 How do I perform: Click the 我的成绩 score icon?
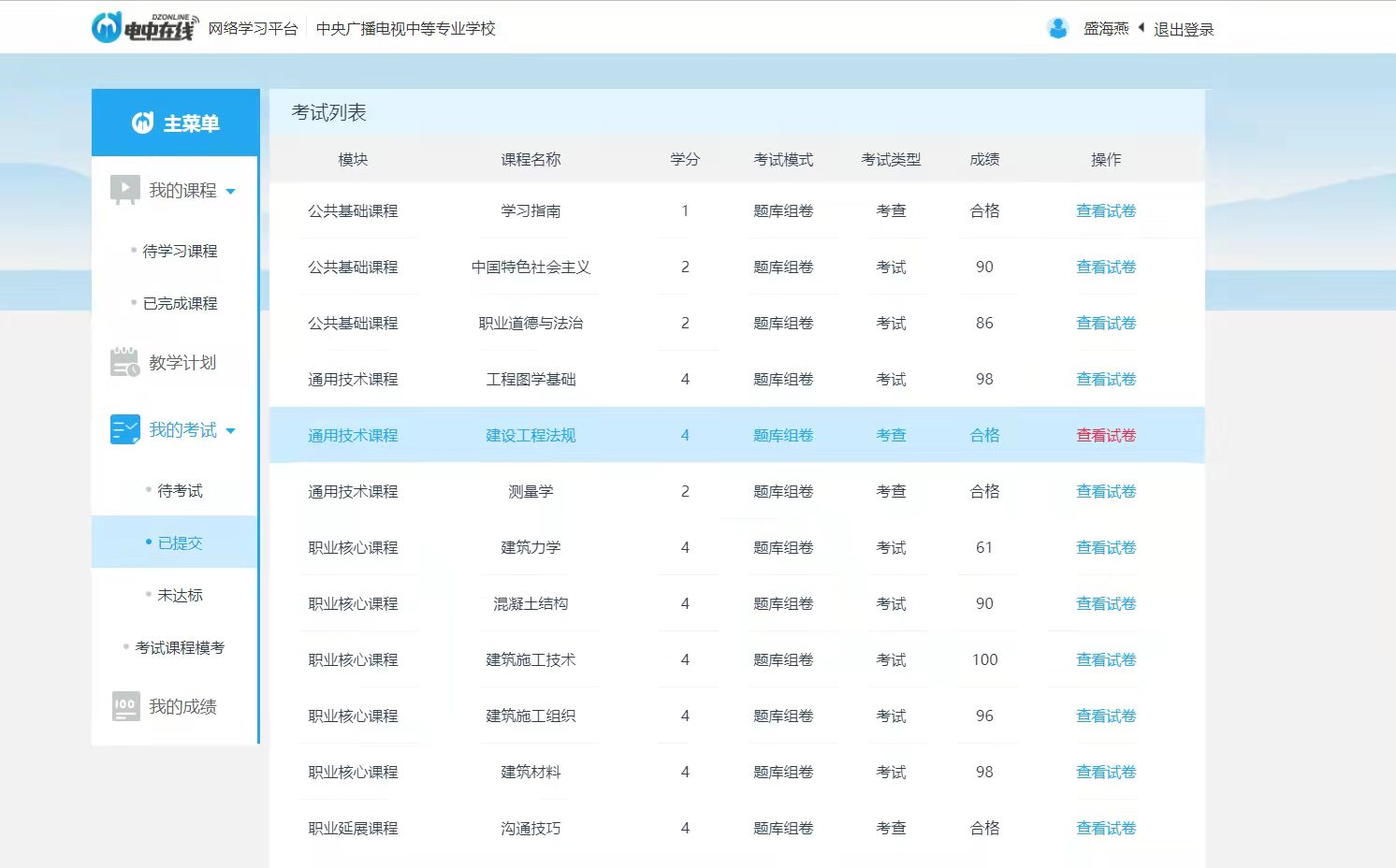coord(124,706)
